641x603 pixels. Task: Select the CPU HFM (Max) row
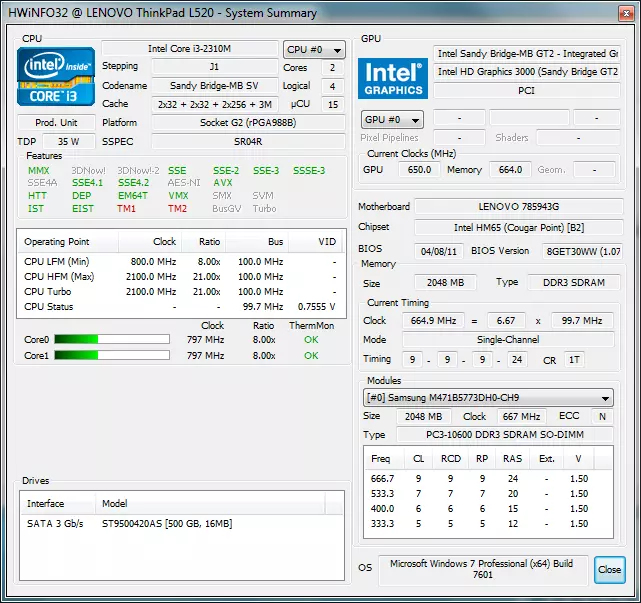(x=181, y=277)
